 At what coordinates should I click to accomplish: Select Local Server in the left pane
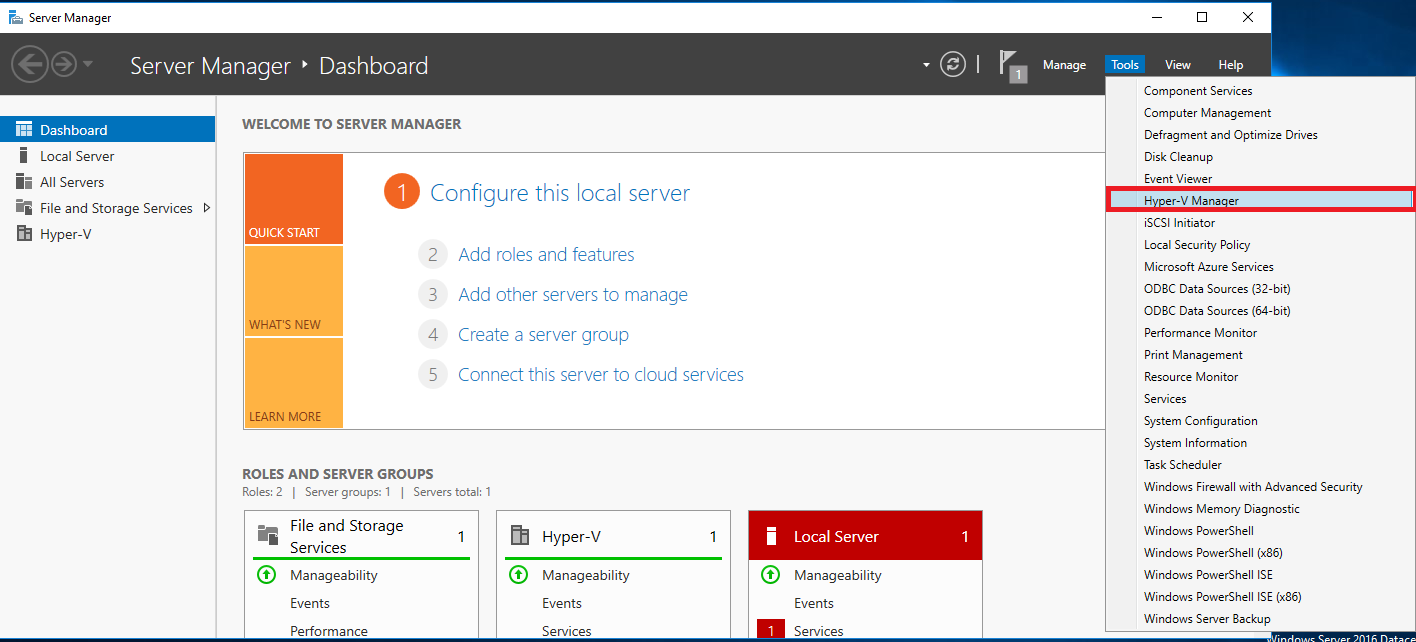107,156
